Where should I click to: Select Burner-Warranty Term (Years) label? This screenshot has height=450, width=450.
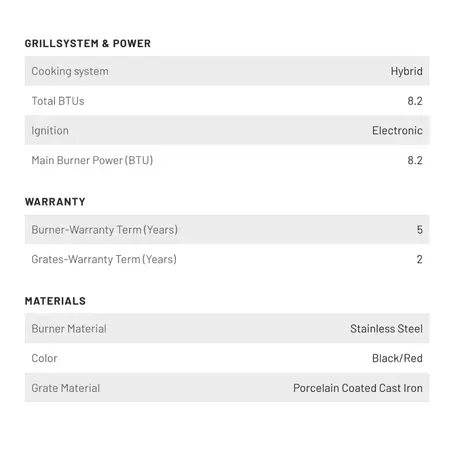click(105, 230)
